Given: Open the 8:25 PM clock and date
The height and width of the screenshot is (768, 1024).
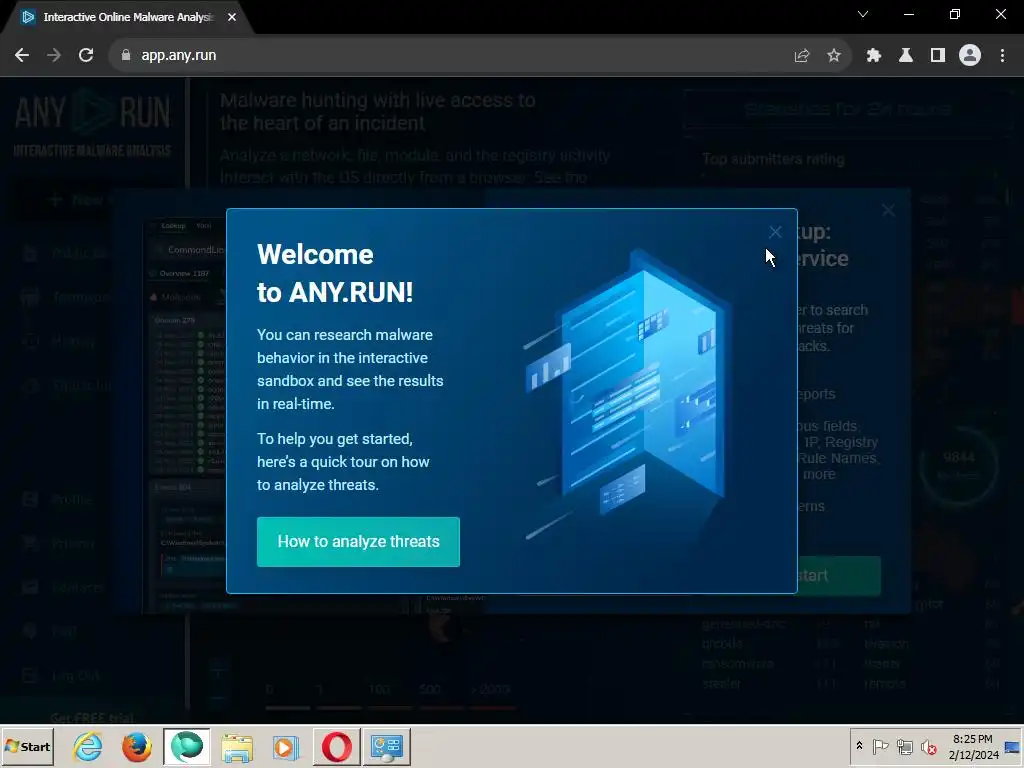Looking at the screenshot, I should [x=973, y=746].
